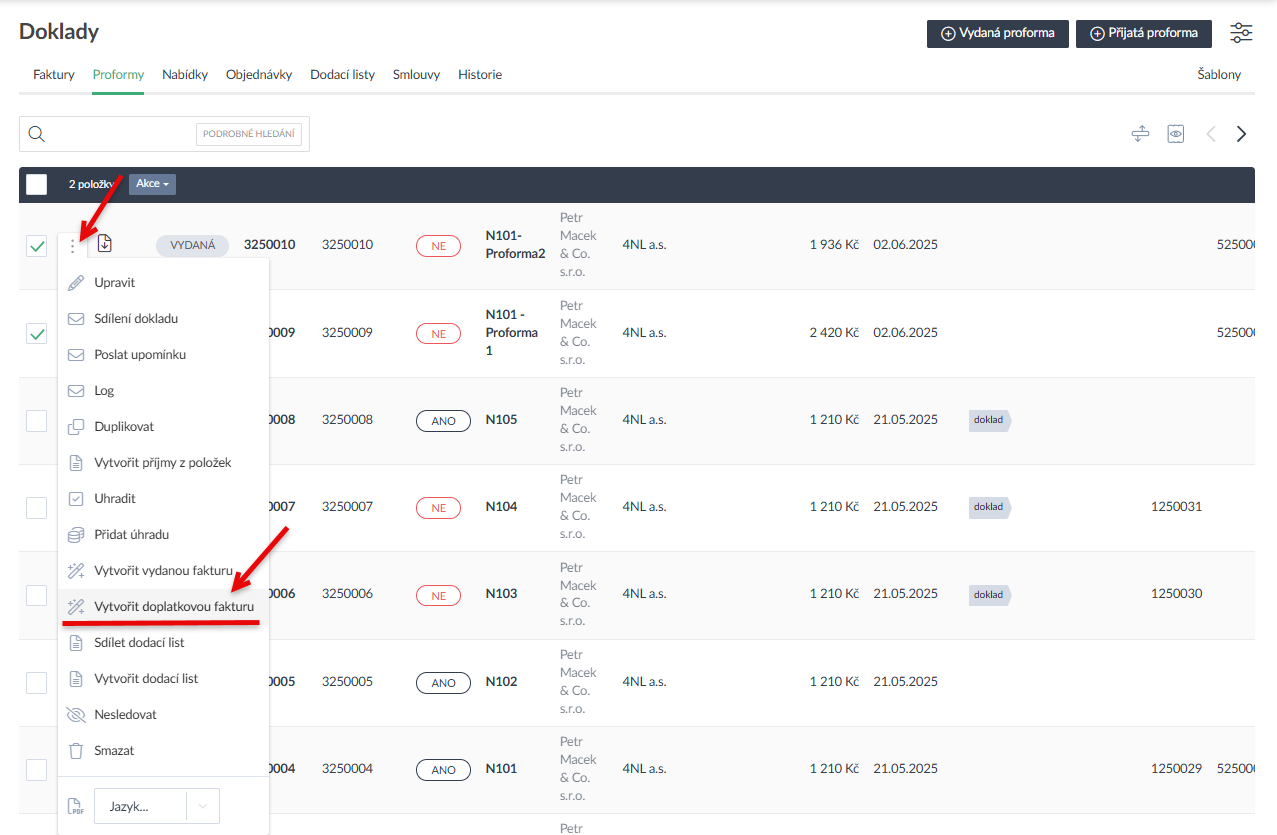The width and height of the screenshot is (1277, 835).
Task: Click the eye preview icon in toolbar
Action: [1176, 134]
